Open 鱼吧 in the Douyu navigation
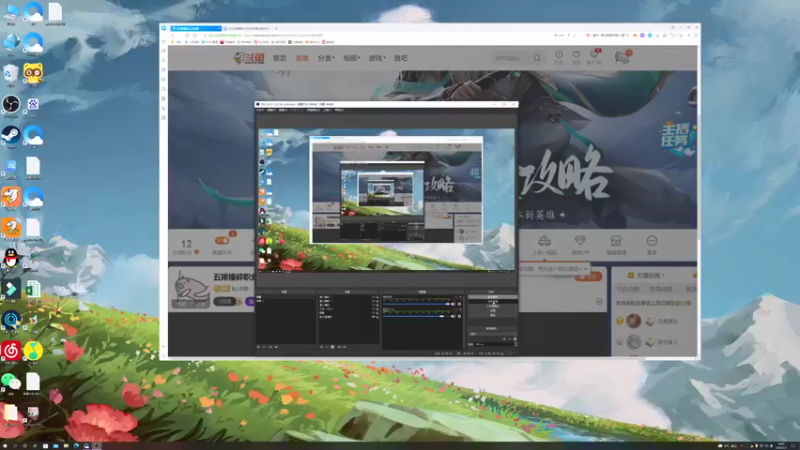This screenshot has width=800, height=450. pos(401,58)
